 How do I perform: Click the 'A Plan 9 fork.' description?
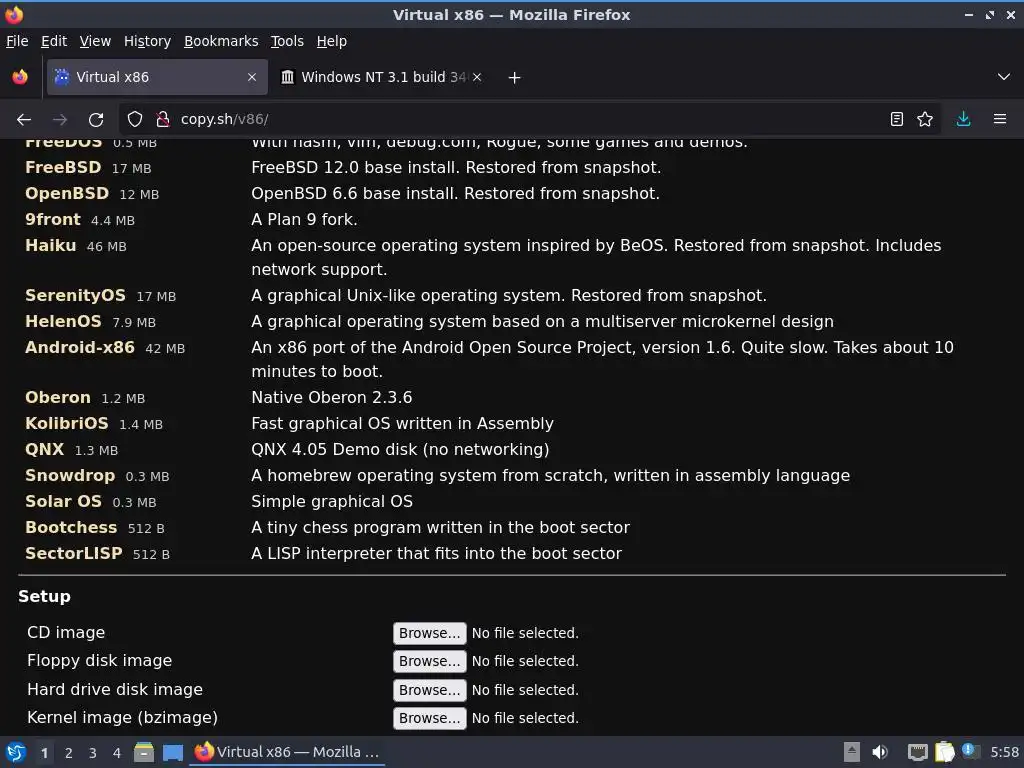(304, 219)
